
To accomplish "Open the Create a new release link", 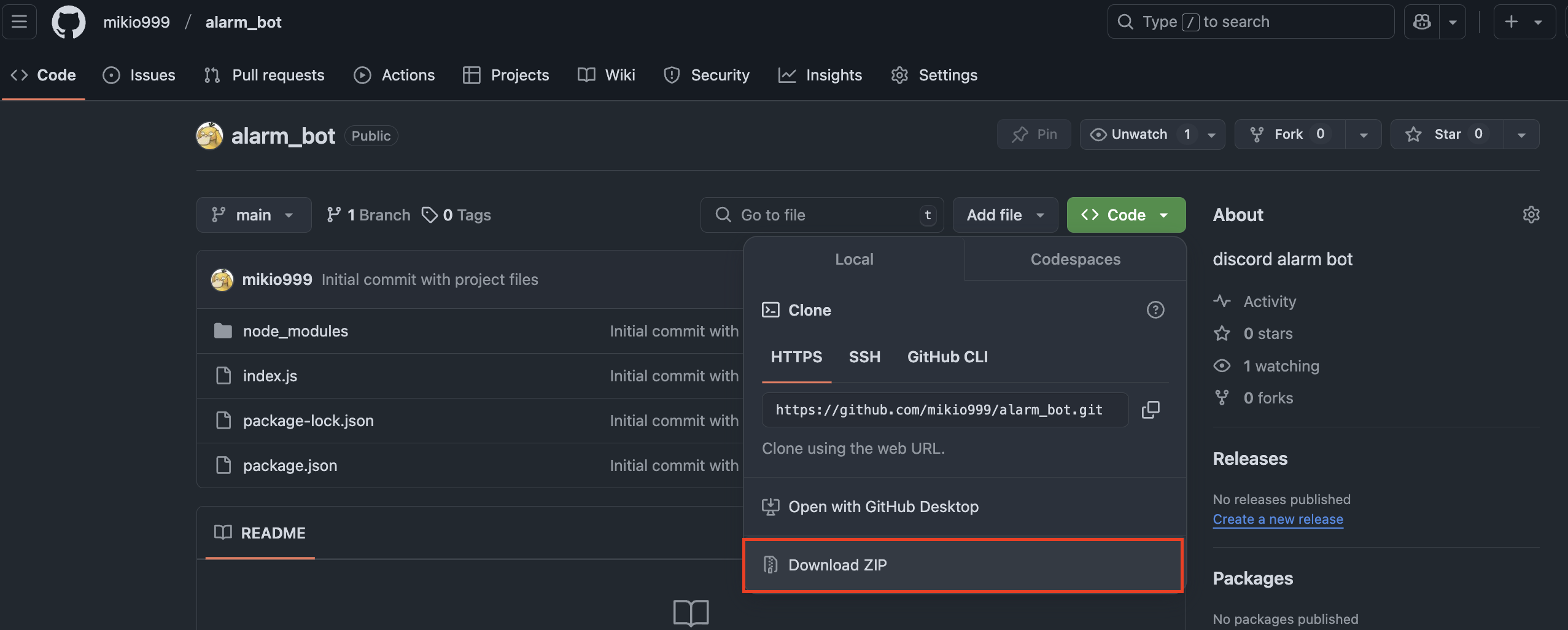I will point(1278,519).
